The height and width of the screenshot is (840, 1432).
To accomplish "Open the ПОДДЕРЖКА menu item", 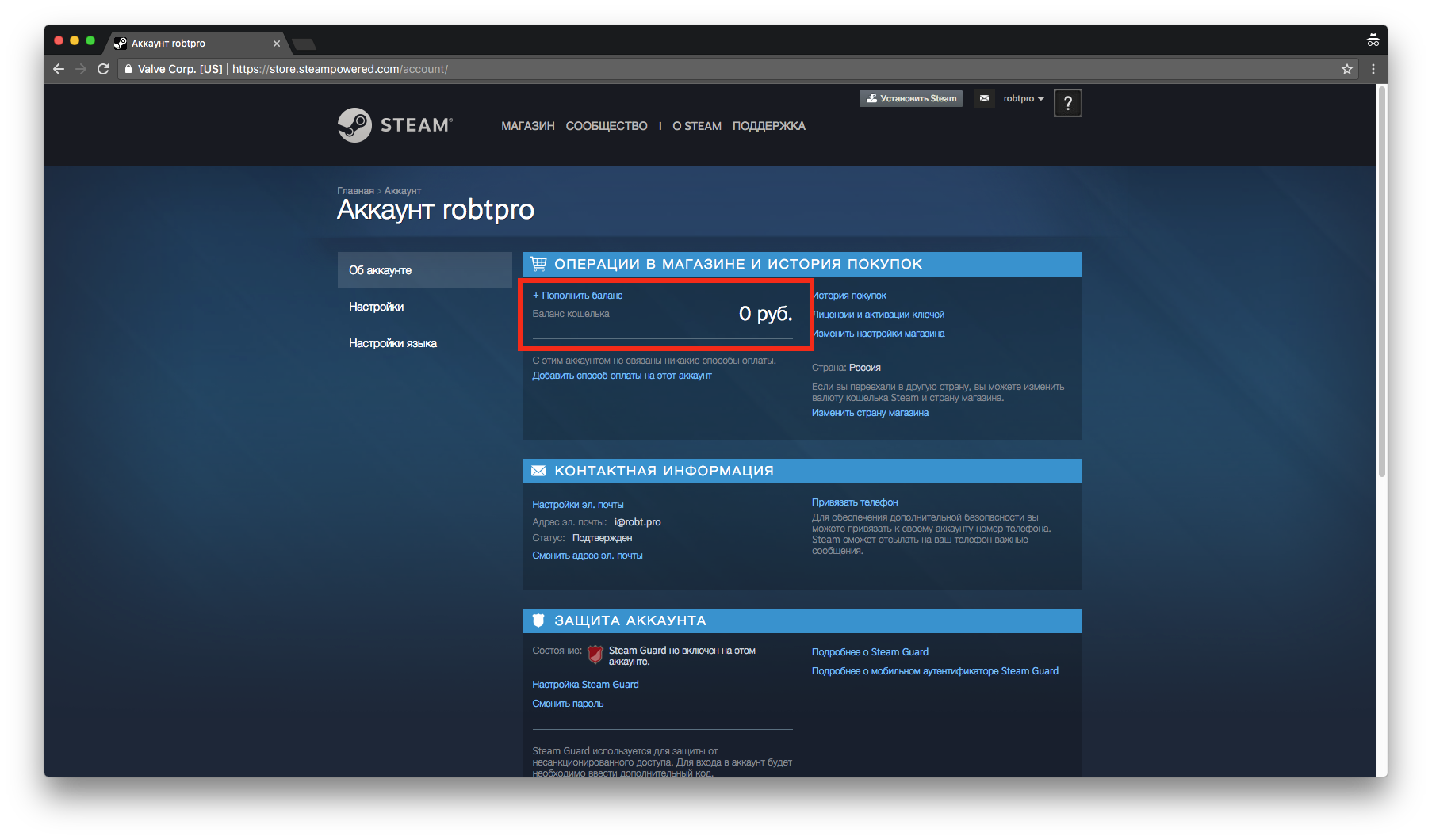I will coord(768,126).
